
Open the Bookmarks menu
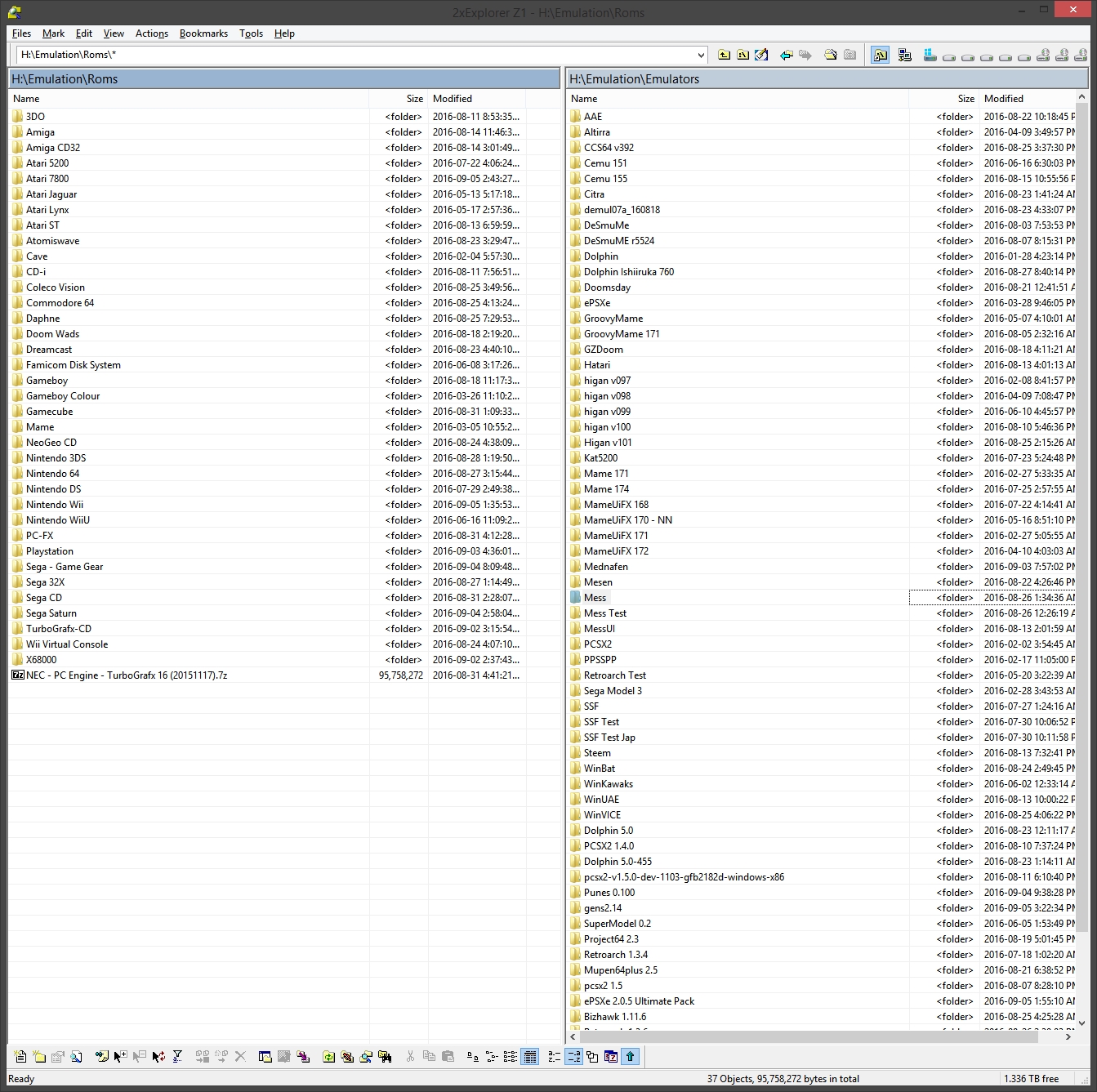point(203,33)
